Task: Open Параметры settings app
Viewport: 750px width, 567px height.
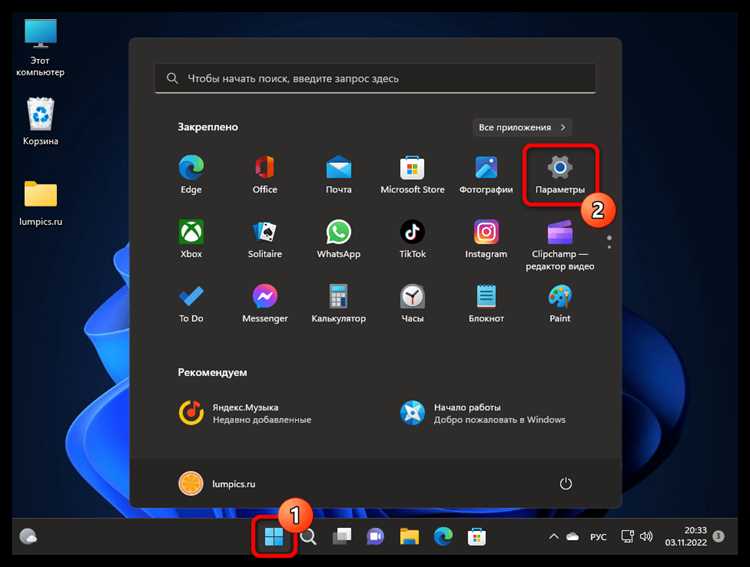Action: coord(560,174)
